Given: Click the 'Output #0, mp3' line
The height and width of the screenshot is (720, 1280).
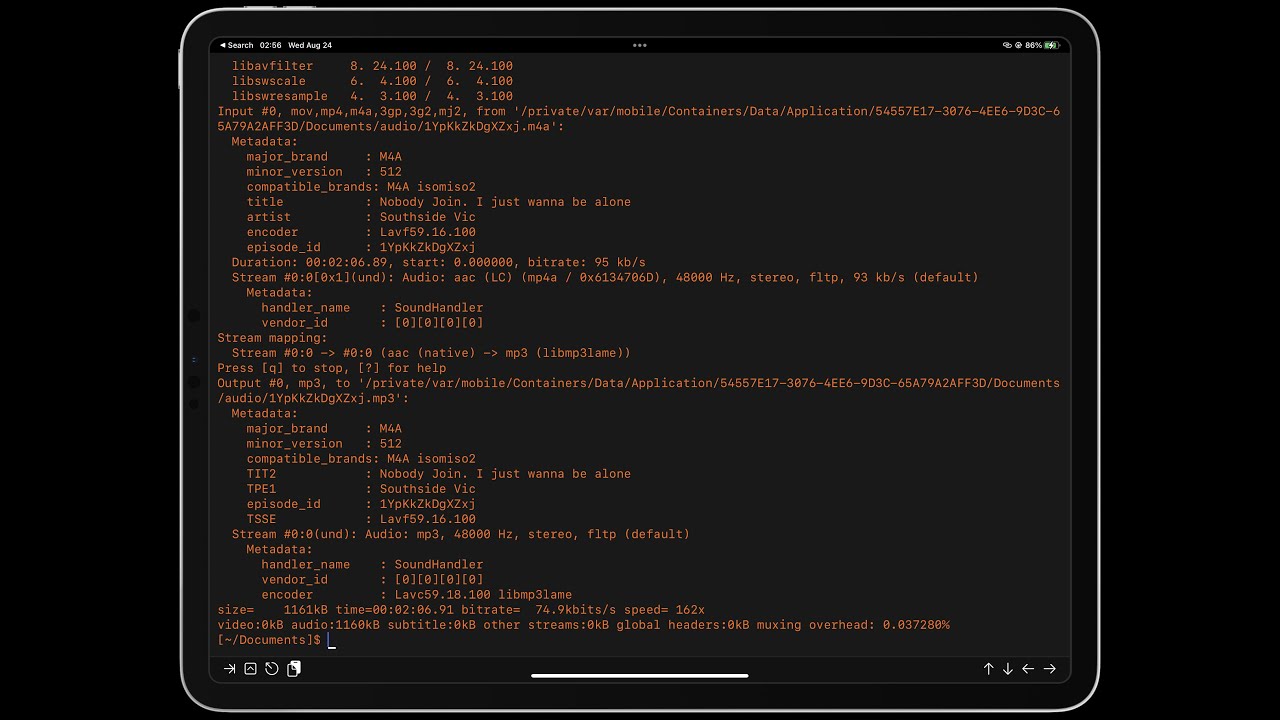Looking at the screenshot, I should [x=638, y=391].
